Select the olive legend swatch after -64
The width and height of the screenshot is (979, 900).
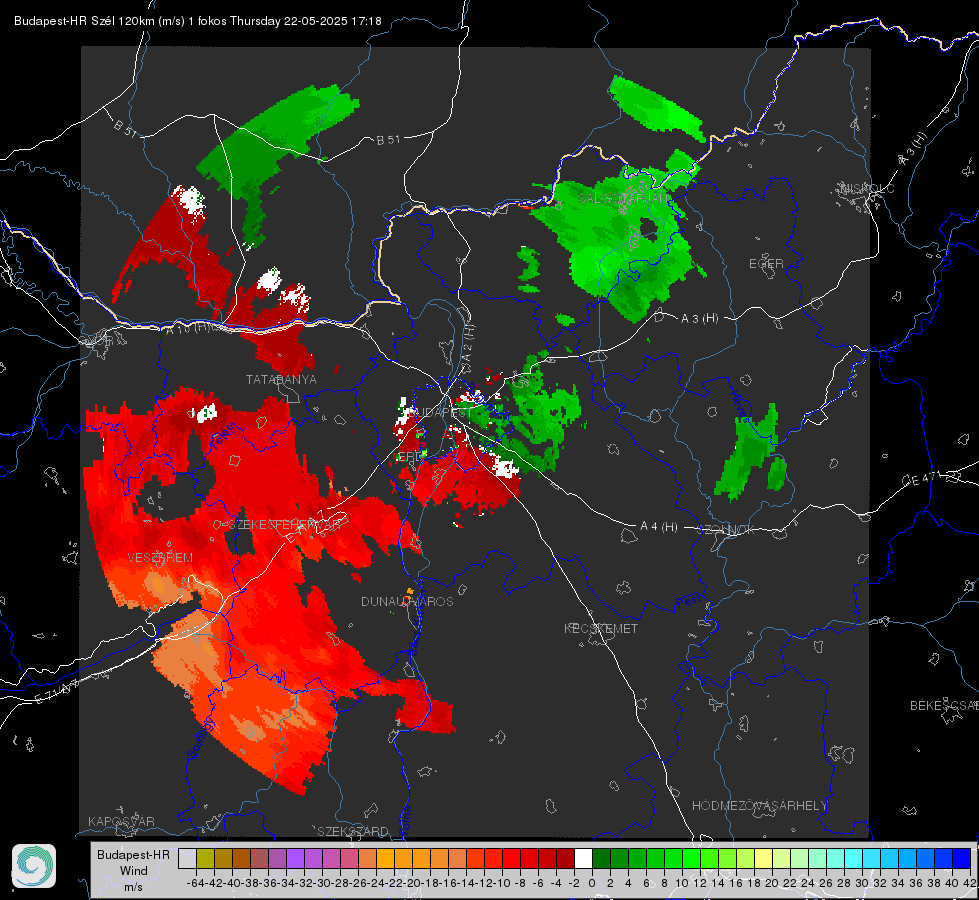pyautogui.click(x=205, y=858)
